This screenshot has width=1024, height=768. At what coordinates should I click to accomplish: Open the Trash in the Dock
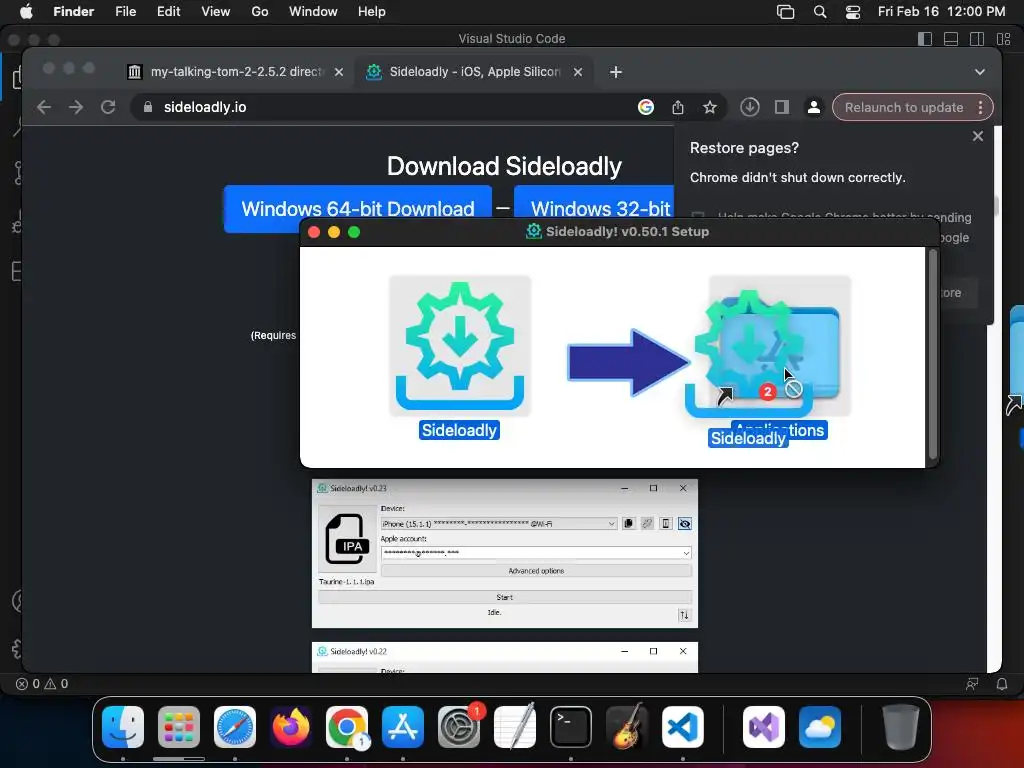click(x=901, y=727)
